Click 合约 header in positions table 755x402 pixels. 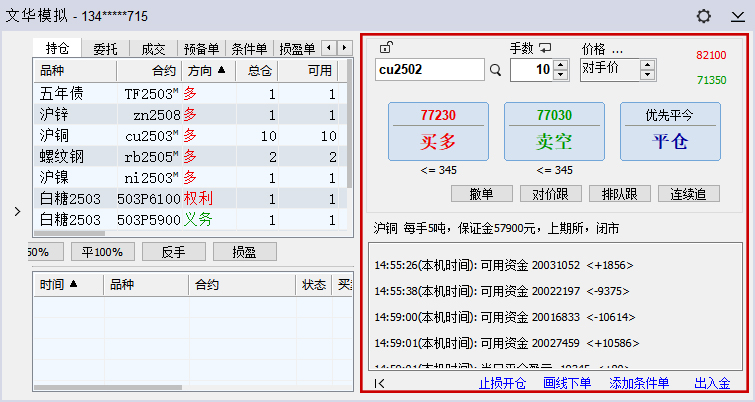tap(149, 71)
